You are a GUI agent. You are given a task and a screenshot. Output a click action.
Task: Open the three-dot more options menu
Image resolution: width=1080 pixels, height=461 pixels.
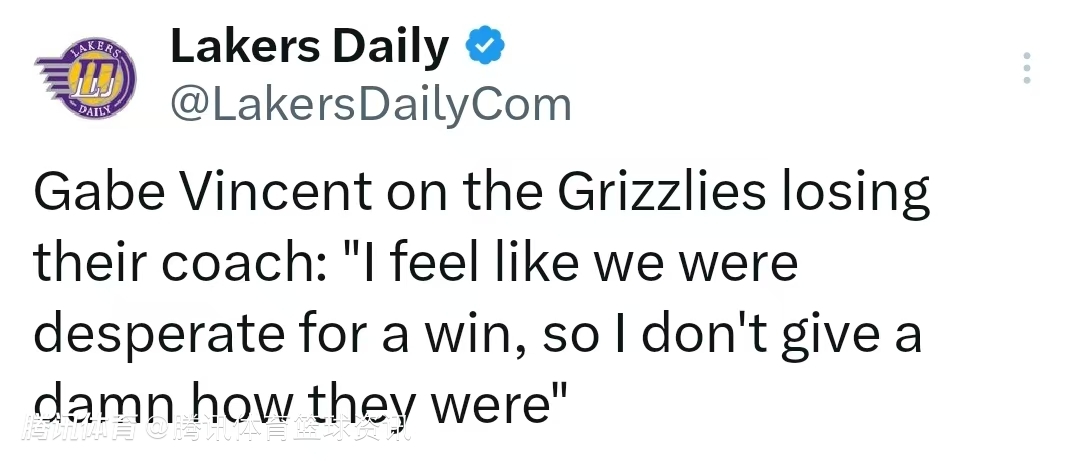coord(1026,68)
